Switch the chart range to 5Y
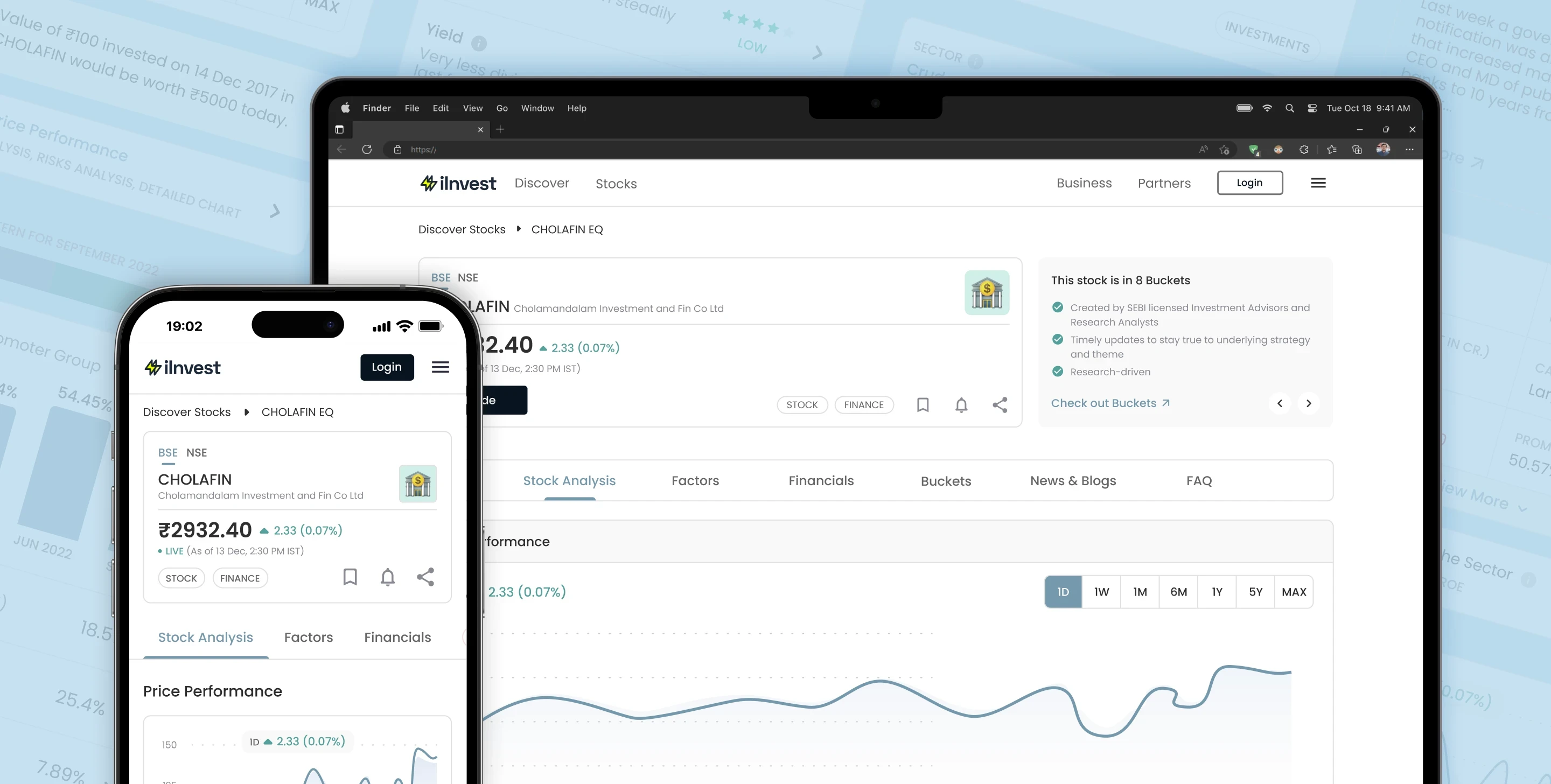The image size is (1551, 784). coord(1255,592)
